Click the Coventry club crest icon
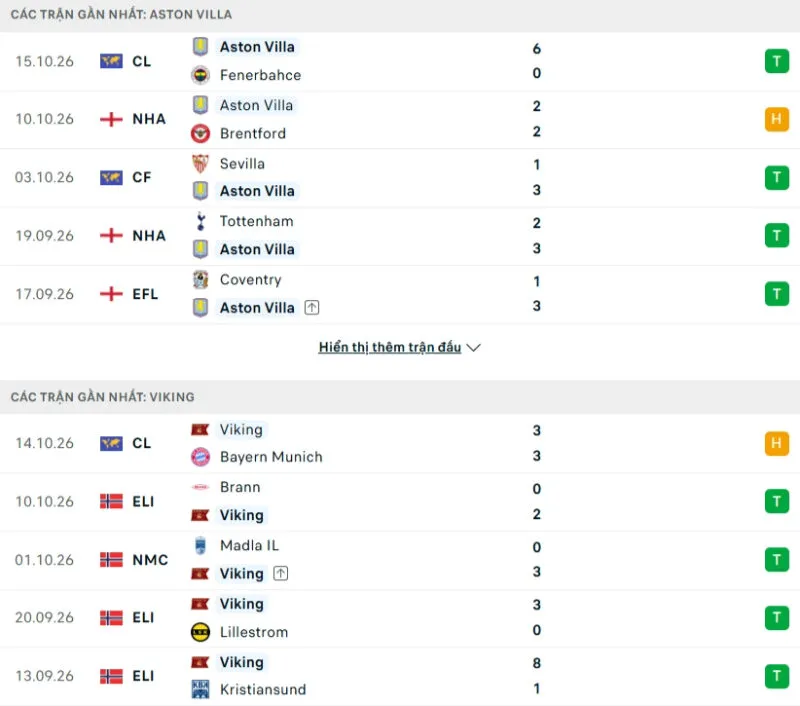Image resolution: width=800 pixels, height=706 pixels. pyautogui.click(x=200, y=280)
